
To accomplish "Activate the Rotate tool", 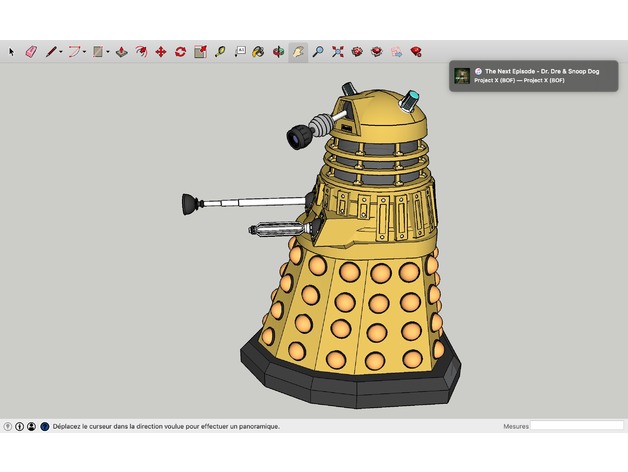I will click(x=180, y=51).
